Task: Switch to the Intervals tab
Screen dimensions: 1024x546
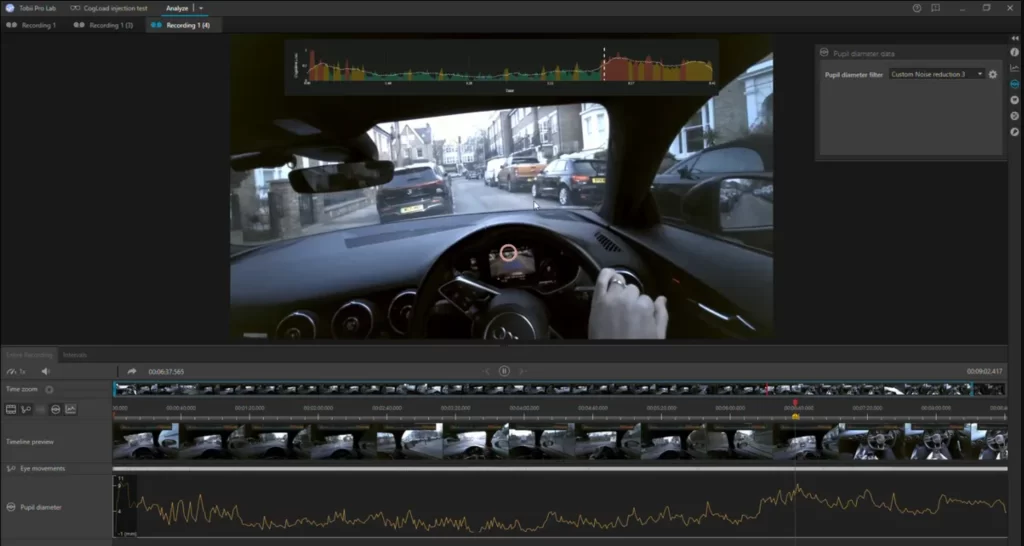Action: (75, 354)
